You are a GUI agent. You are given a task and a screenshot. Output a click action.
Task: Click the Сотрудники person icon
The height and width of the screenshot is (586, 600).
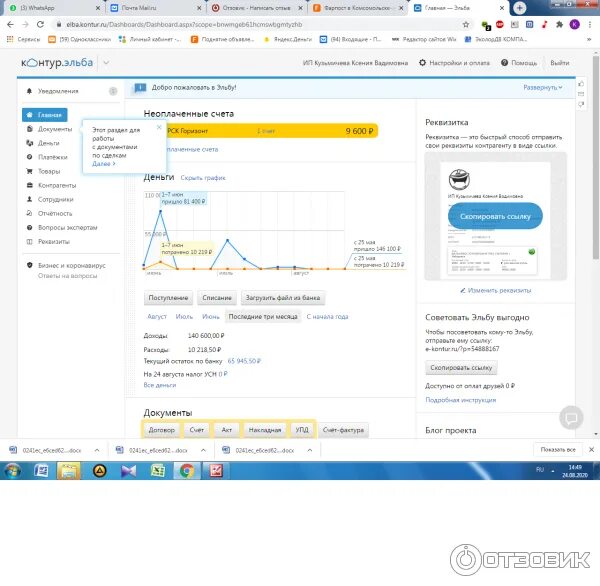coord(29,199)
